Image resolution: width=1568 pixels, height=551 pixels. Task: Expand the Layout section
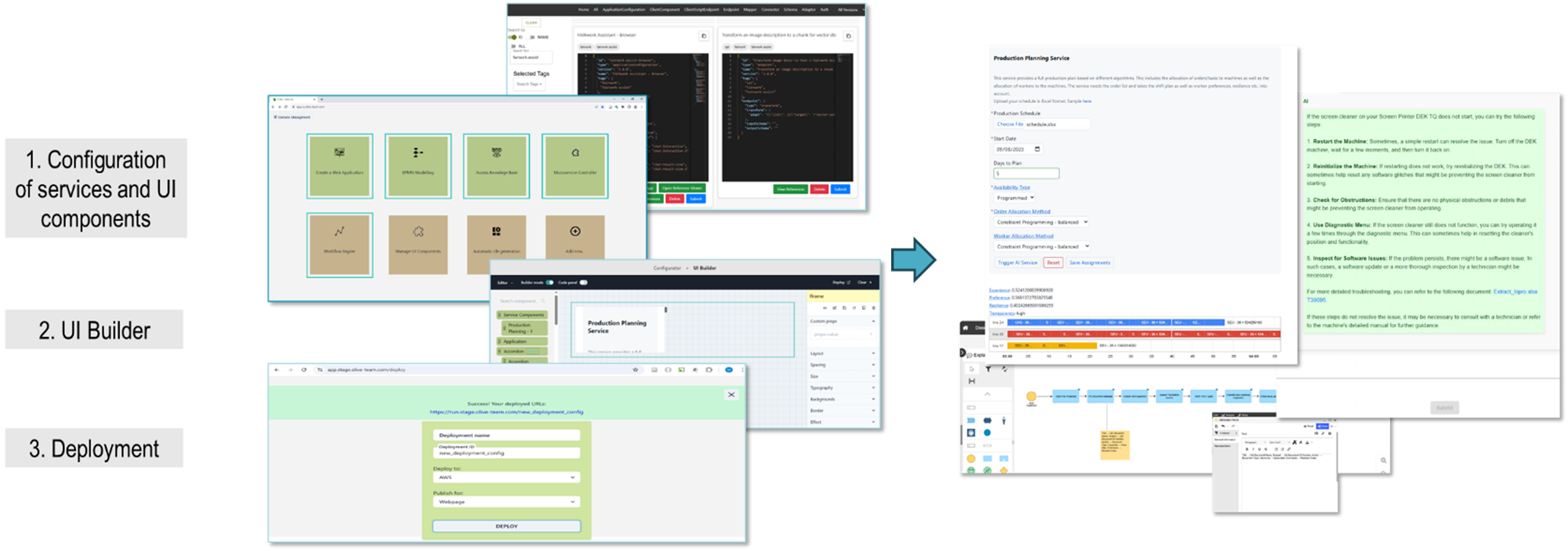tap(842, 353)
